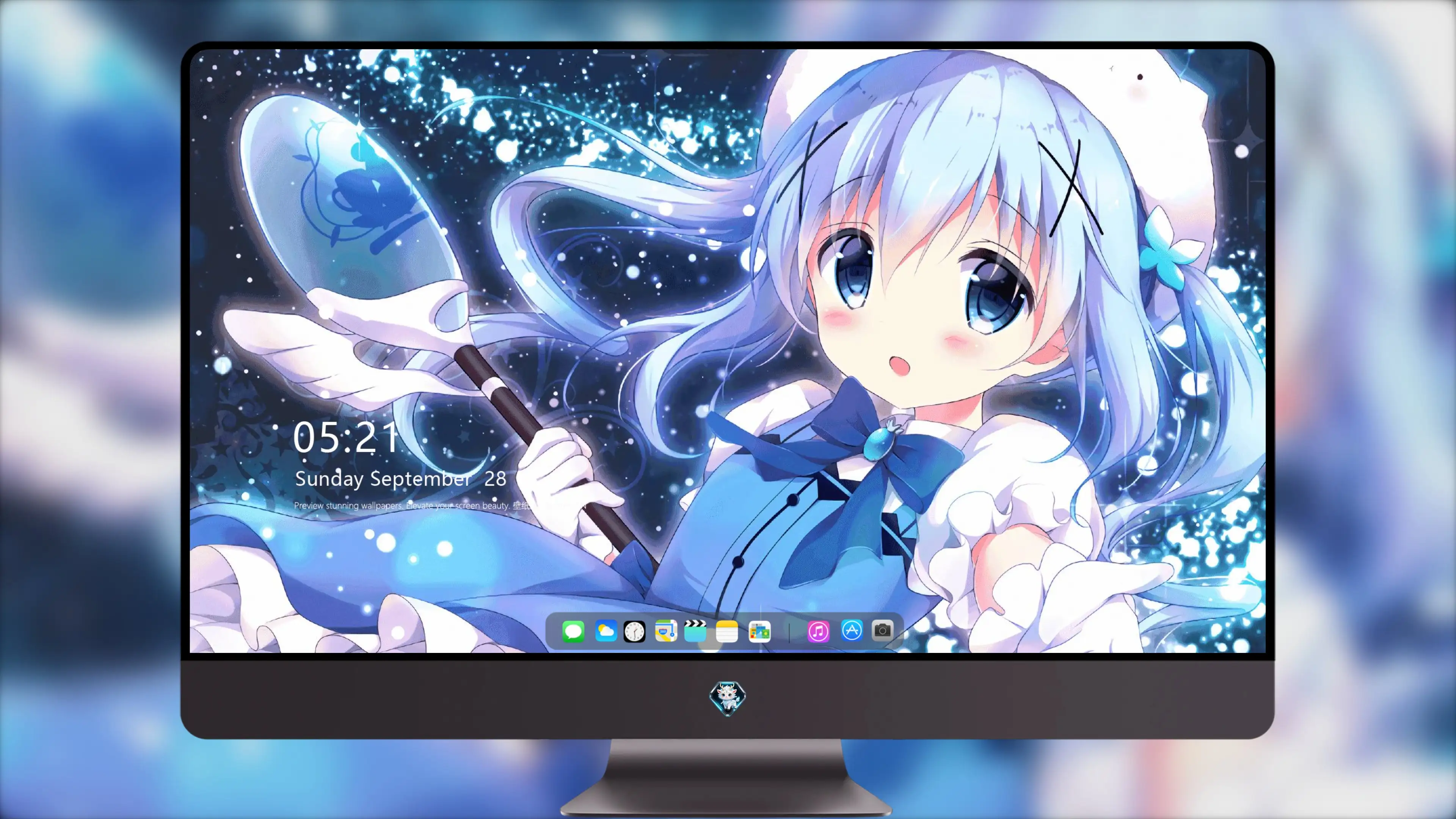Screen dimensions: 1456x819
Task: Launch the clapperboard Videos app
Action: [x=695, y=631]
